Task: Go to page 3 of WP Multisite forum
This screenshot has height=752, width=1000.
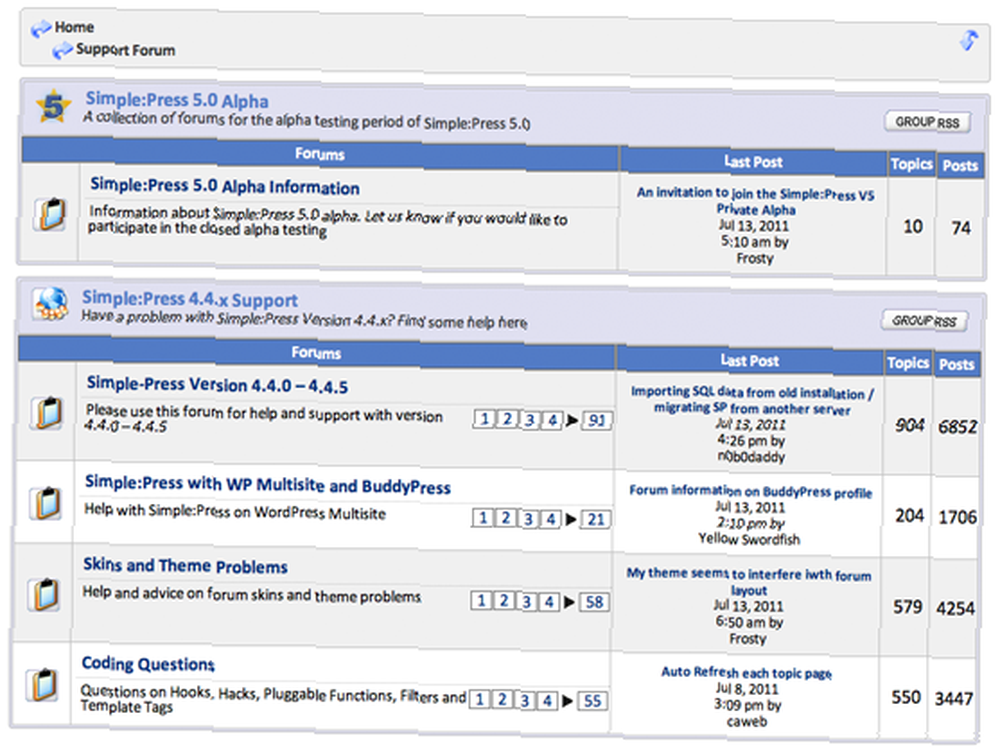Action: [x=528, y=519]
